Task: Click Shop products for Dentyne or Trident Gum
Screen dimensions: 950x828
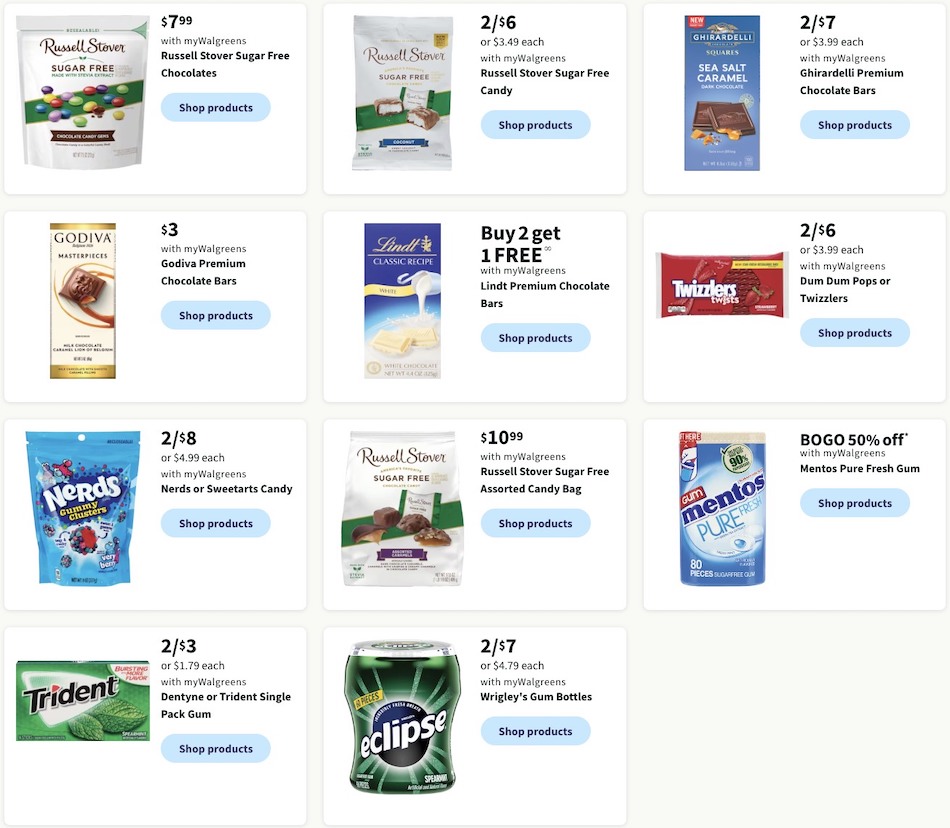Action: coord(215,748)
